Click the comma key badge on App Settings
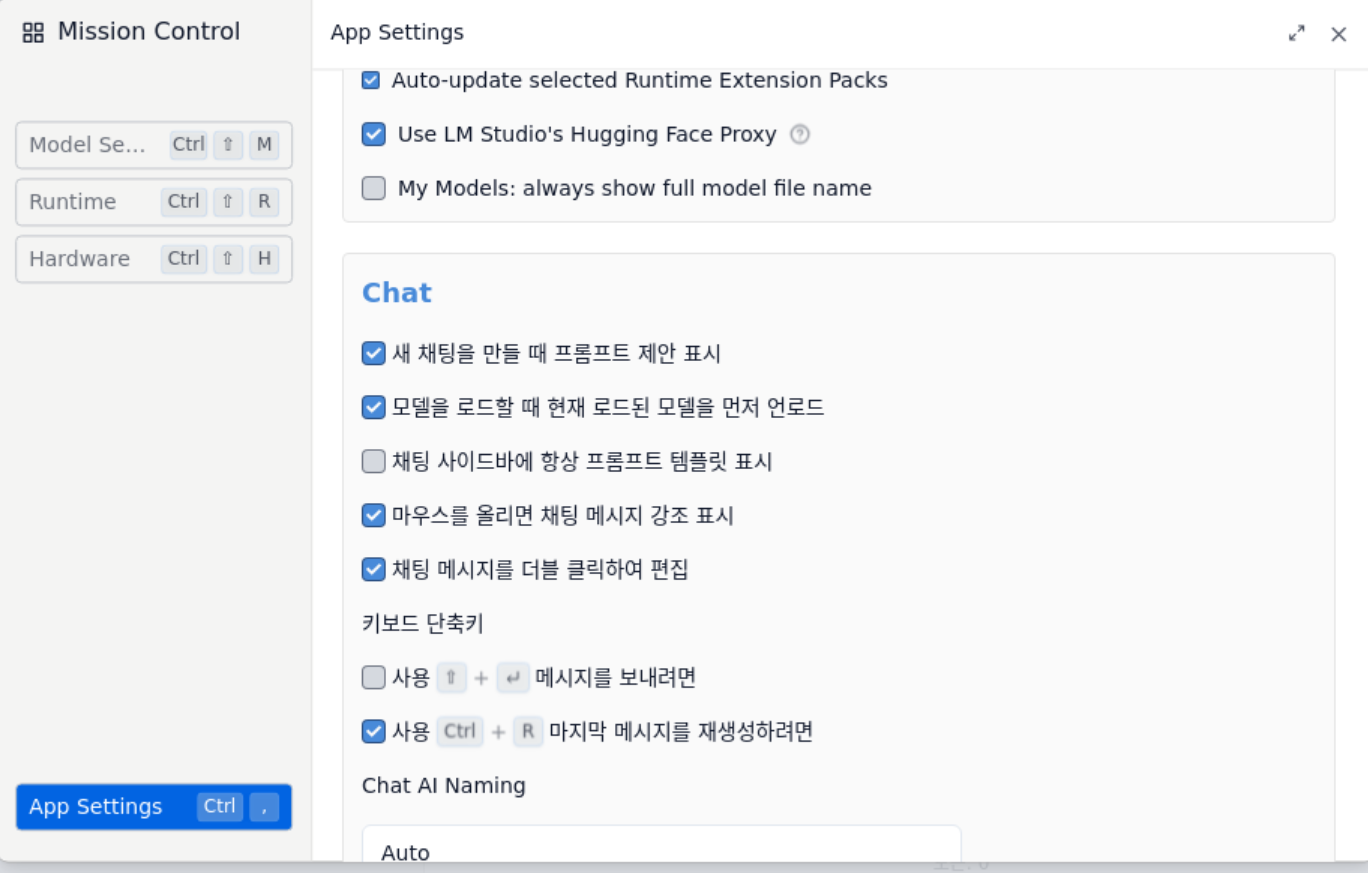1368x873 pixels. (264, 807)
